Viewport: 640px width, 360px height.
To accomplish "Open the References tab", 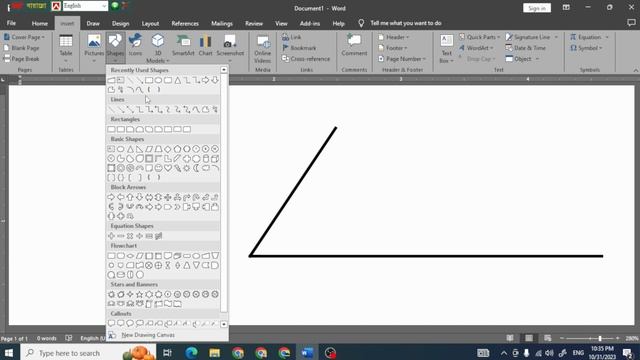I will pyautogui.click(x=185, y=23).
